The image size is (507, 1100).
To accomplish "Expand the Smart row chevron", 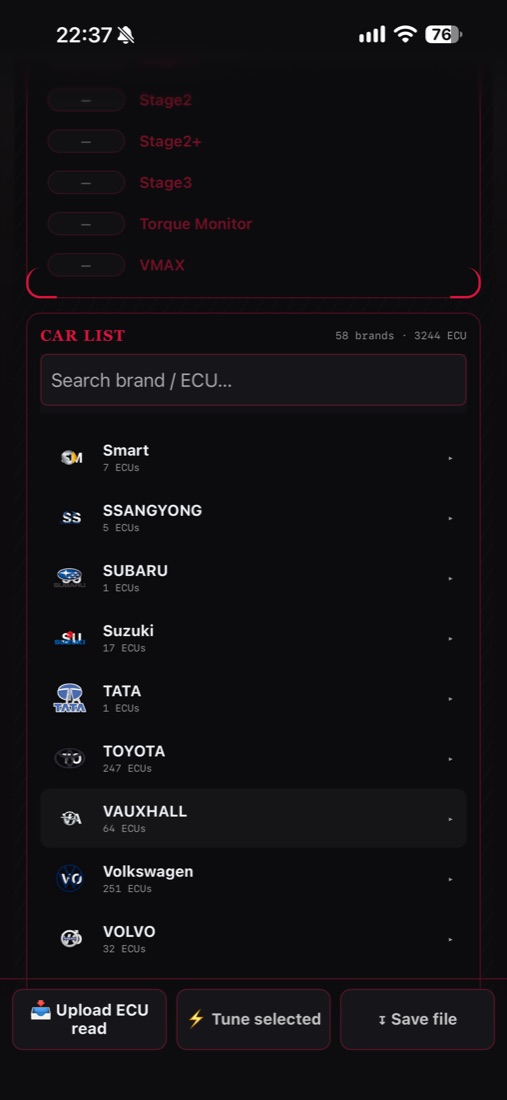I will (x=450, y=458).
